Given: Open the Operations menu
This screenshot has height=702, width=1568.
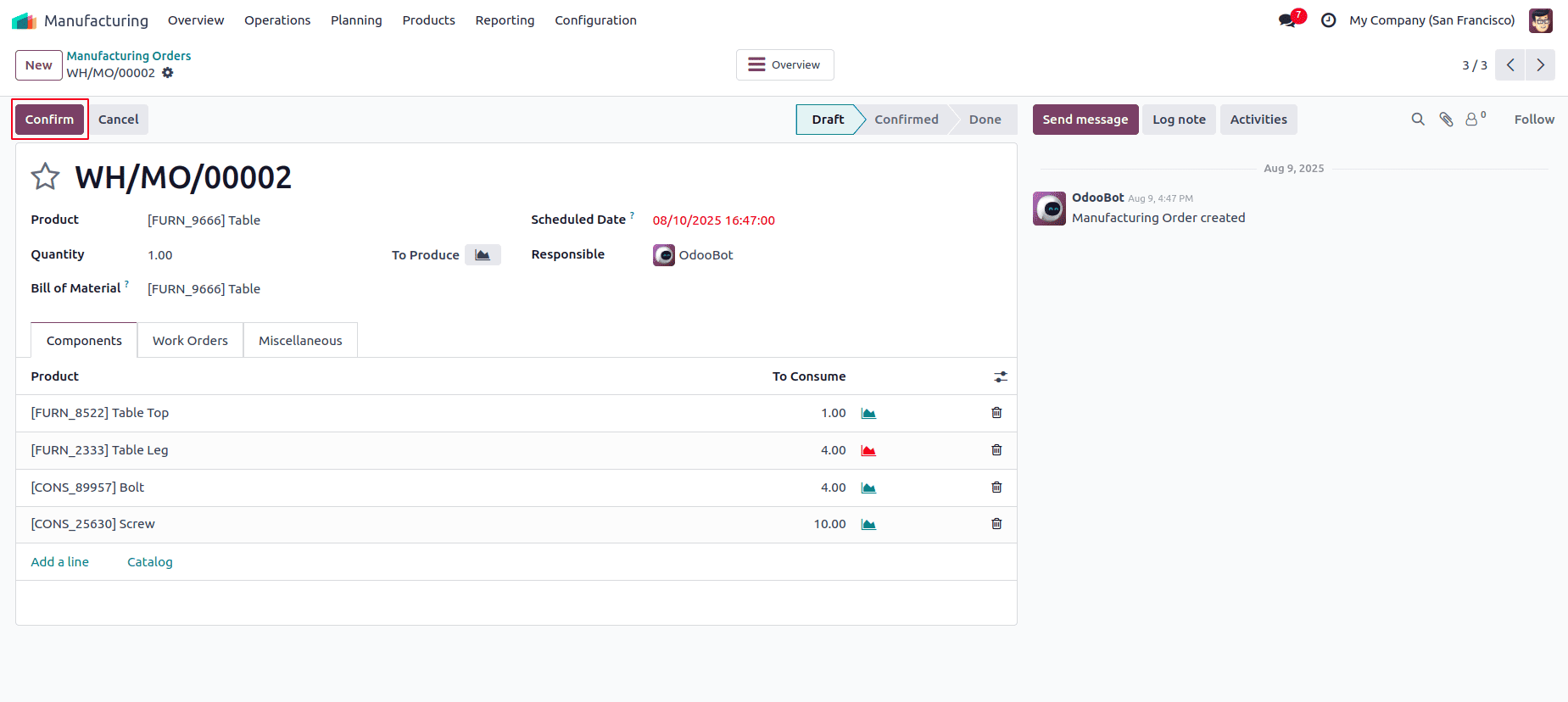Looking at the screenshot, I should [277, 20].
